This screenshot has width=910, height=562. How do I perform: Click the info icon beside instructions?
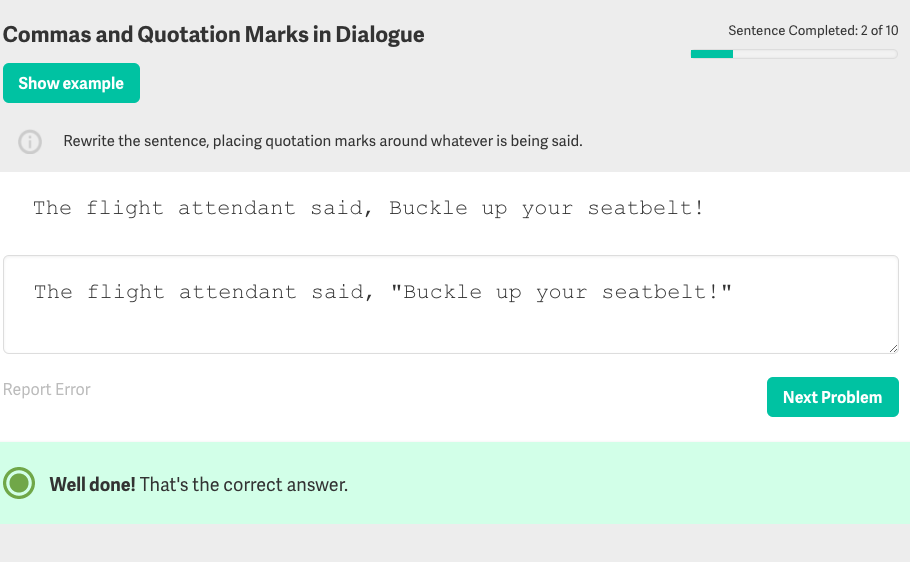coord(30,142)
